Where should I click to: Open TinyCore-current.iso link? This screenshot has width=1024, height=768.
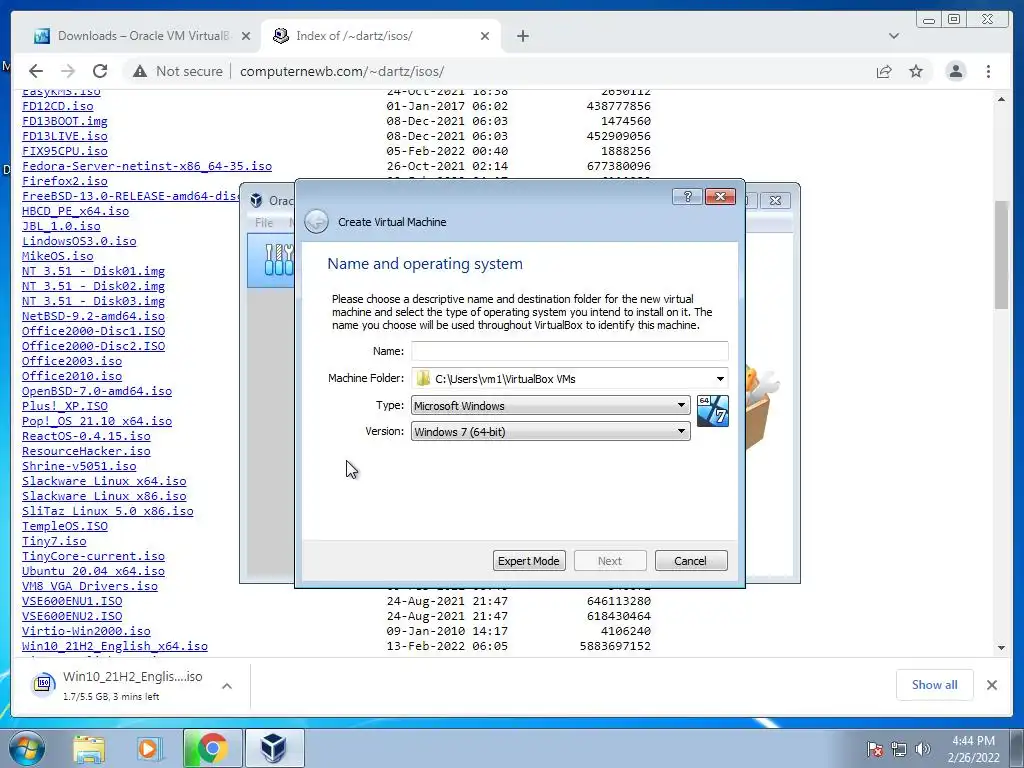click(93, 556)
